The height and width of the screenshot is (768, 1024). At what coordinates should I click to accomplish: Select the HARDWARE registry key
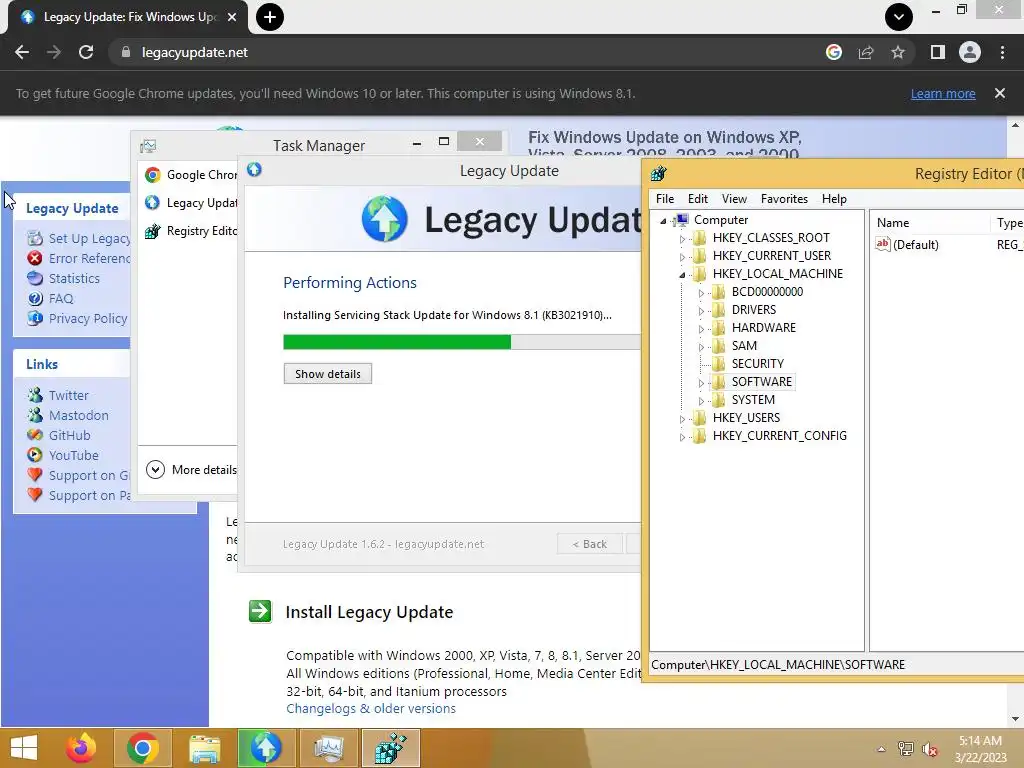763,327
